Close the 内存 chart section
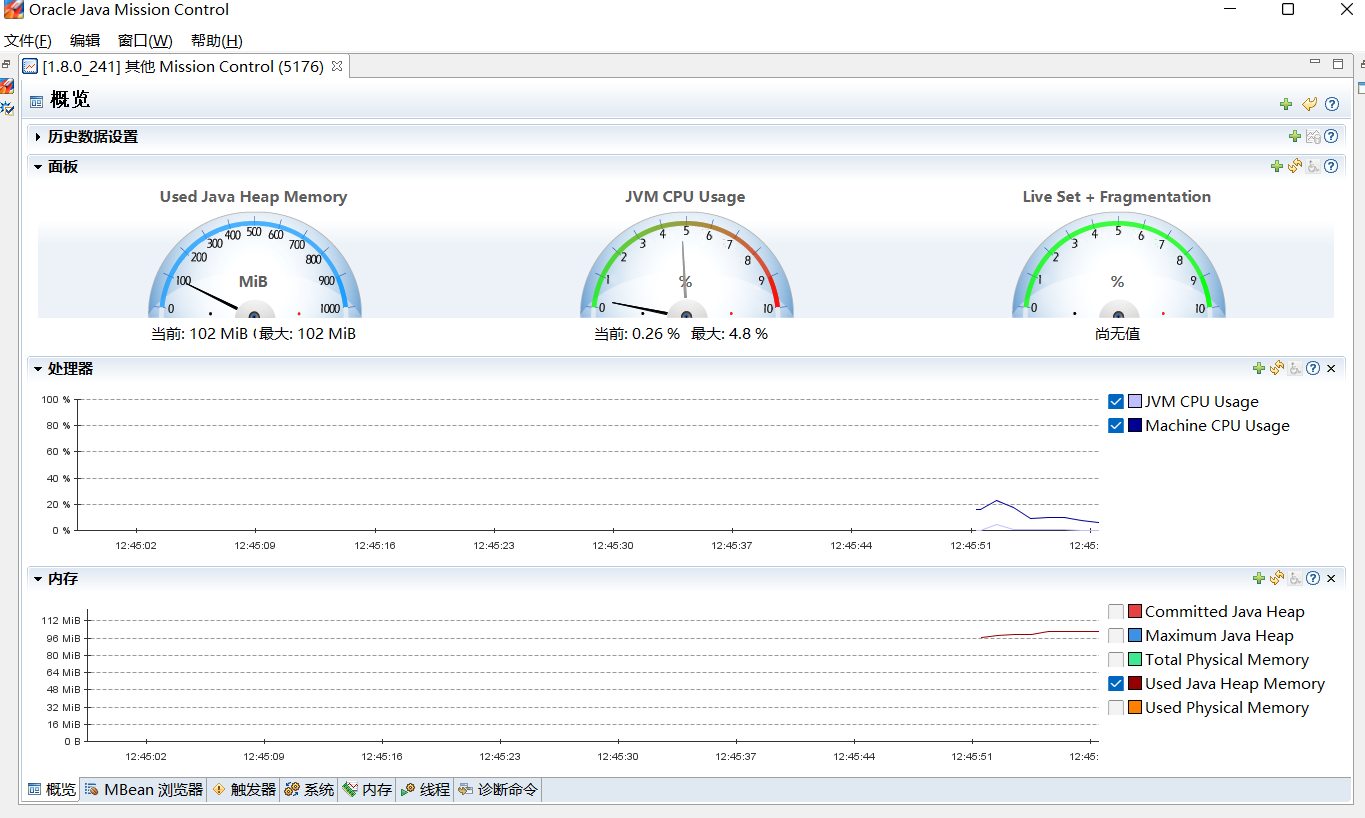 [1331, 579]
